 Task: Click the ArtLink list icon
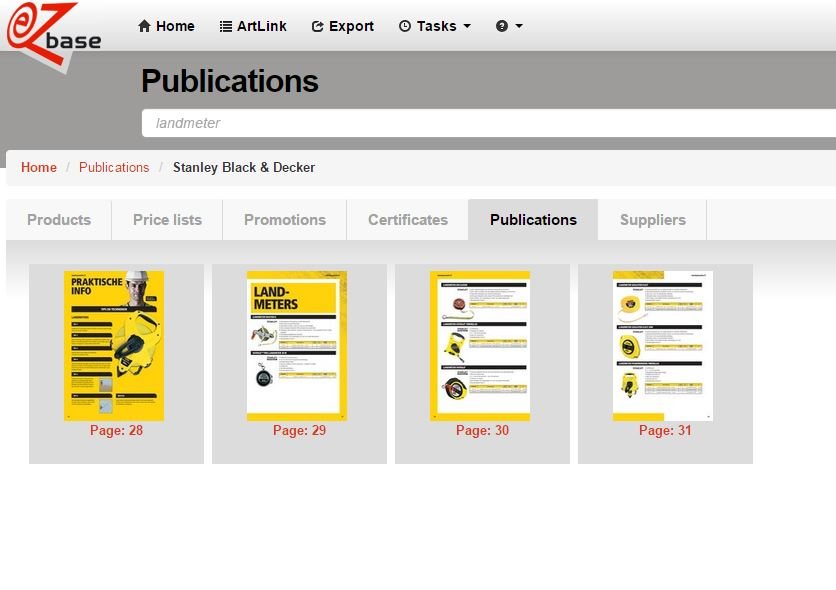[x=226, y=26]
